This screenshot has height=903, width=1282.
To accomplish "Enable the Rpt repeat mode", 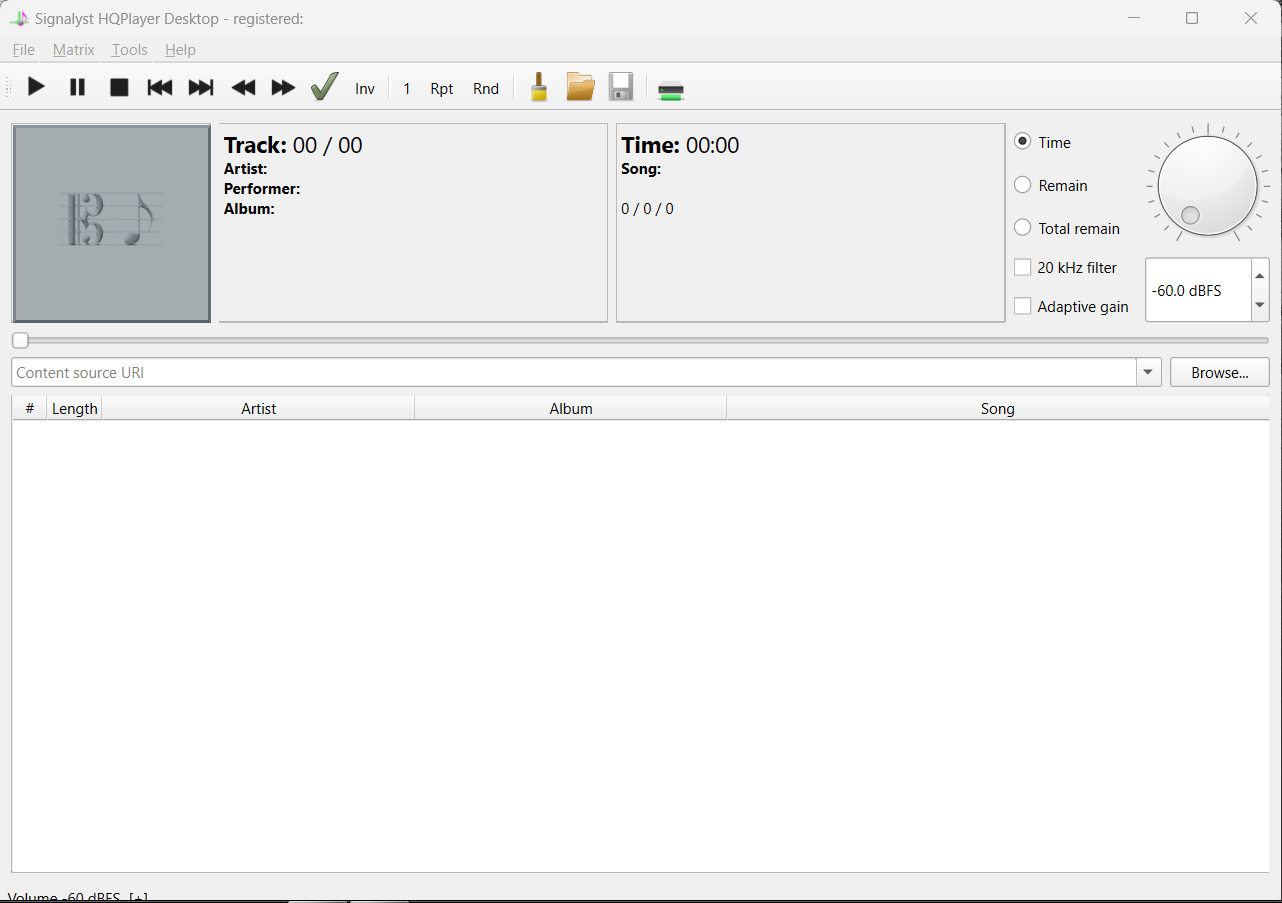I will click(x=442, y=88).
